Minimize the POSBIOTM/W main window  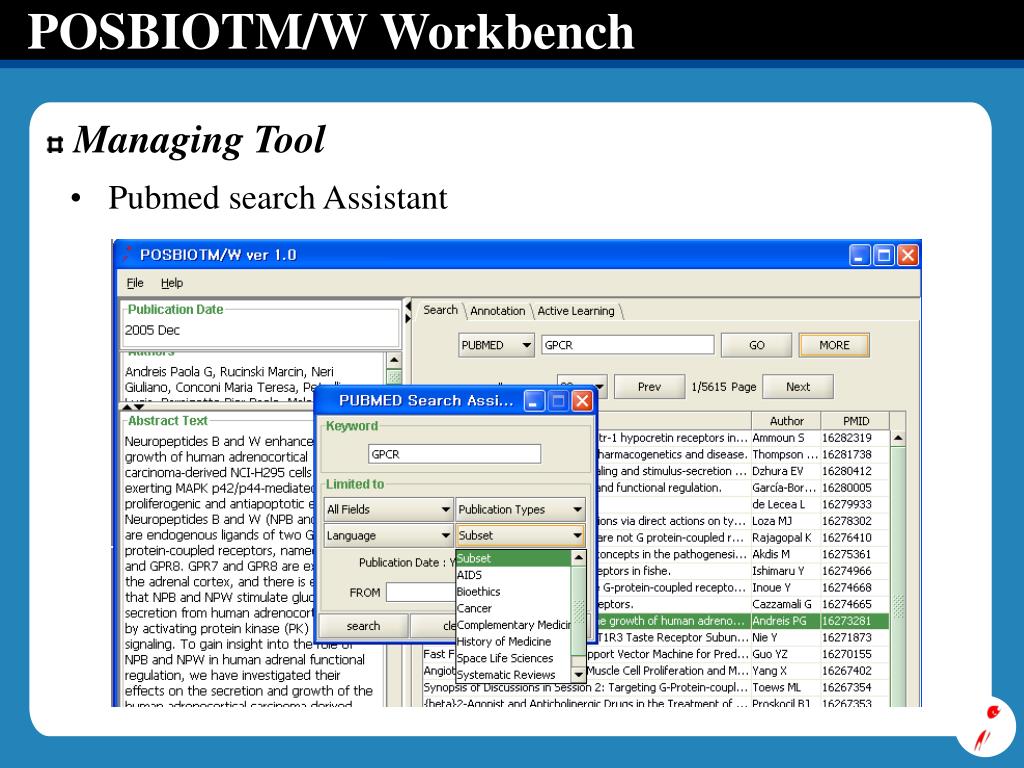[x=859, y=255]
